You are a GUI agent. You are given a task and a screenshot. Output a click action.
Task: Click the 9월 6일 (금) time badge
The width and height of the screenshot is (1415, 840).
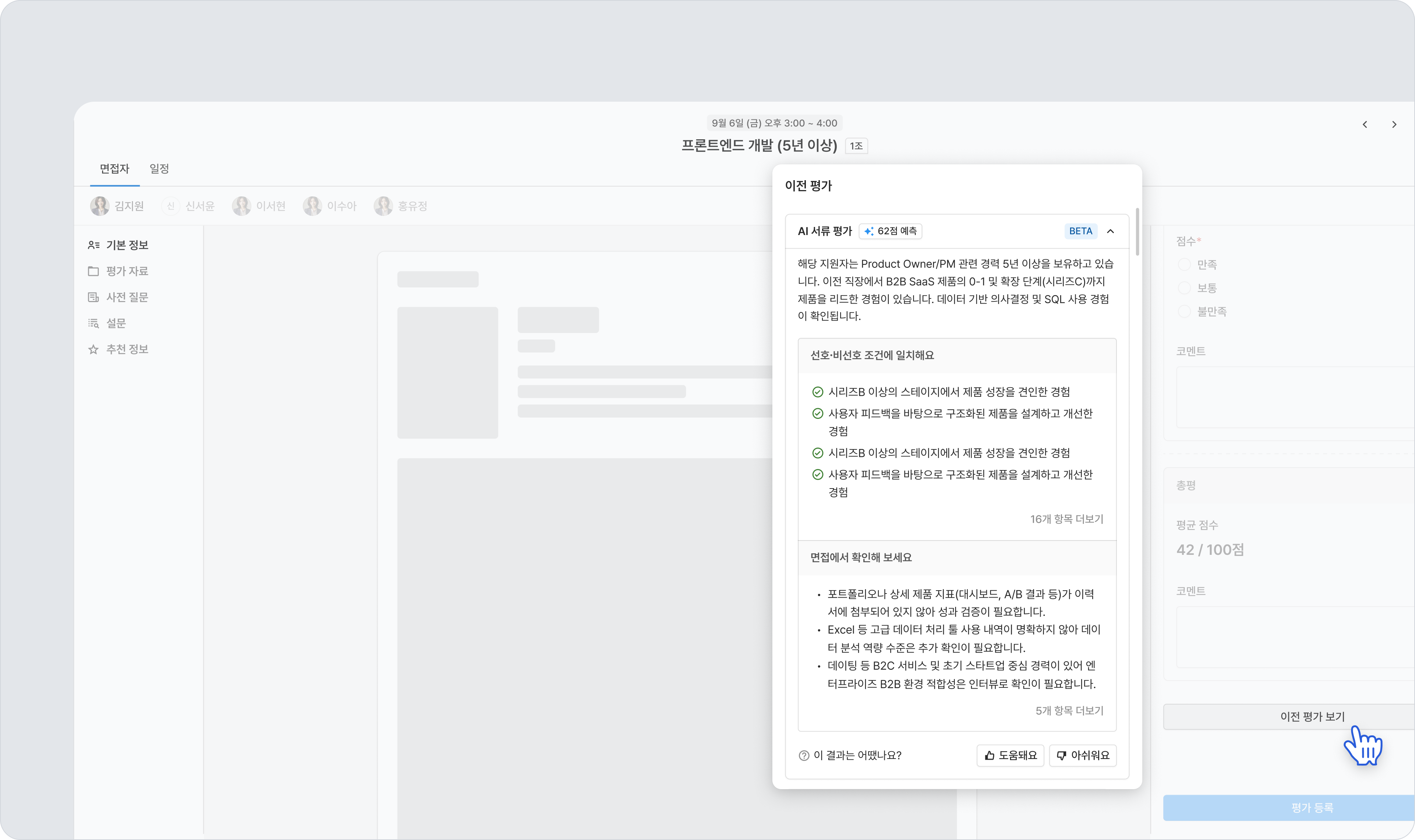774,123
